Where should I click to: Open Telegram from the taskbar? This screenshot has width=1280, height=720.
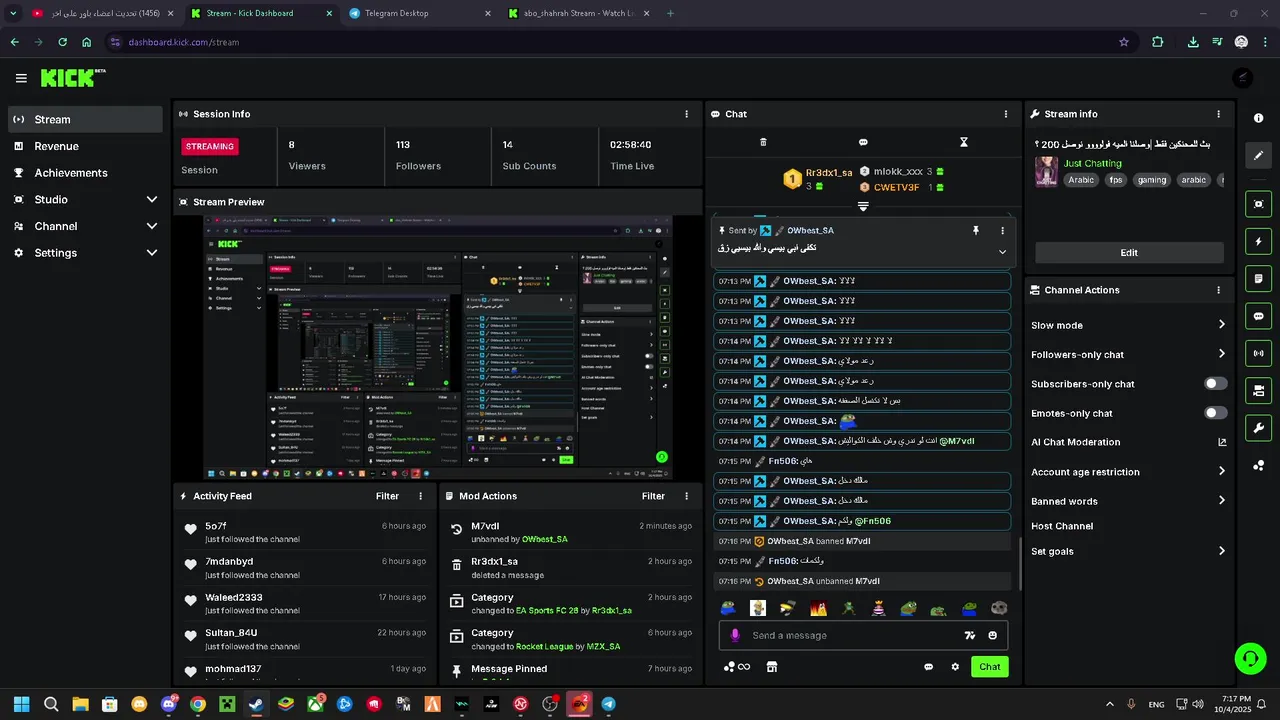tap(608, 704)
